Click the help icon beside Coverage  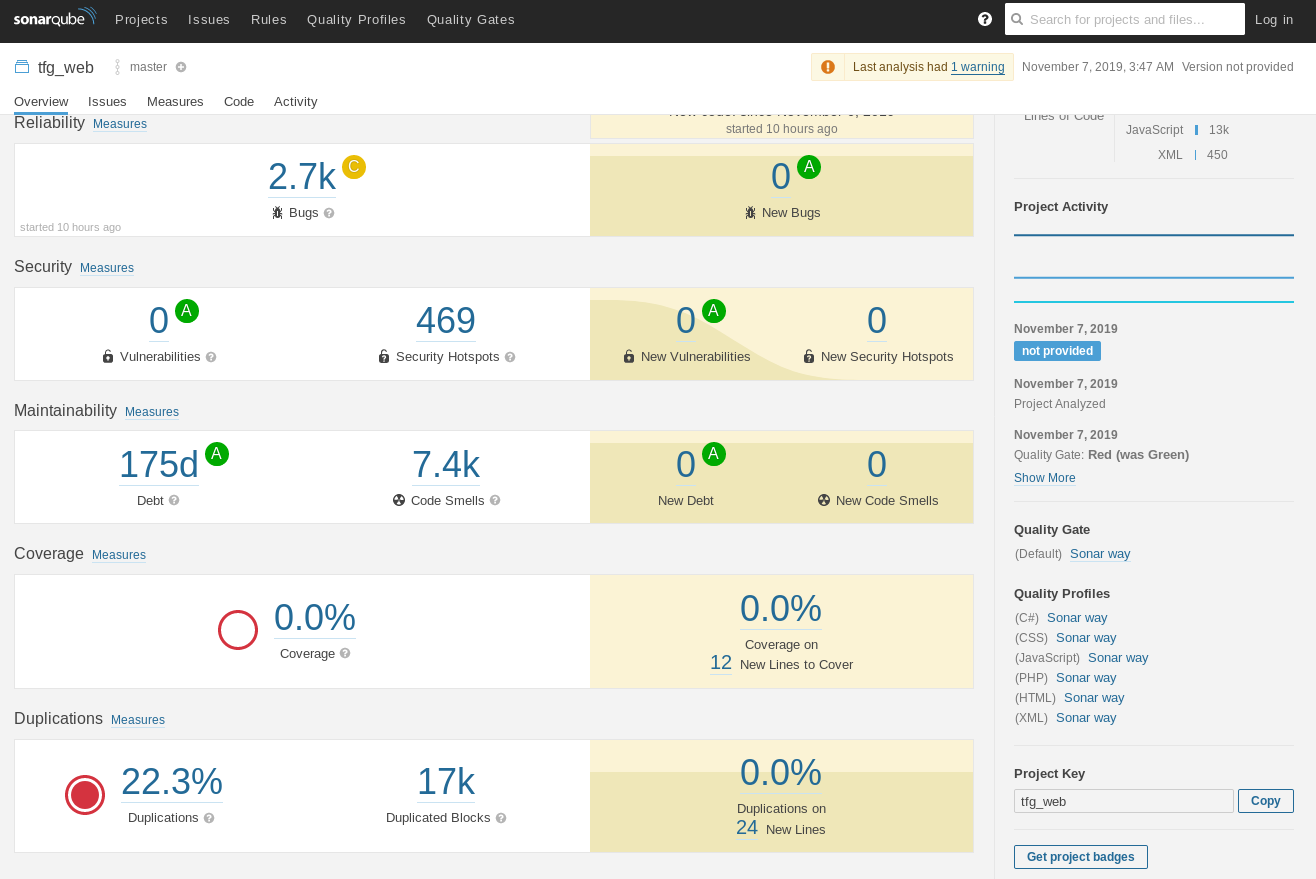coord(345,653)
